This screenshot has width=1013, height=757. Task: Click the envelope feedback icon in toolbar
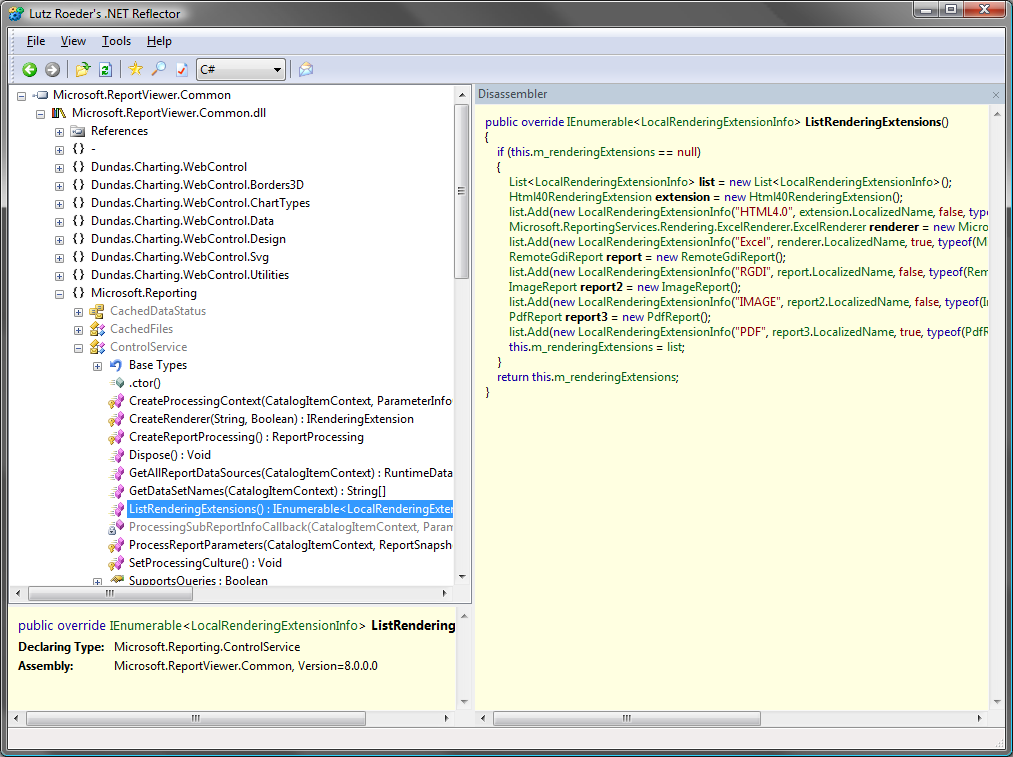(306, 69)
